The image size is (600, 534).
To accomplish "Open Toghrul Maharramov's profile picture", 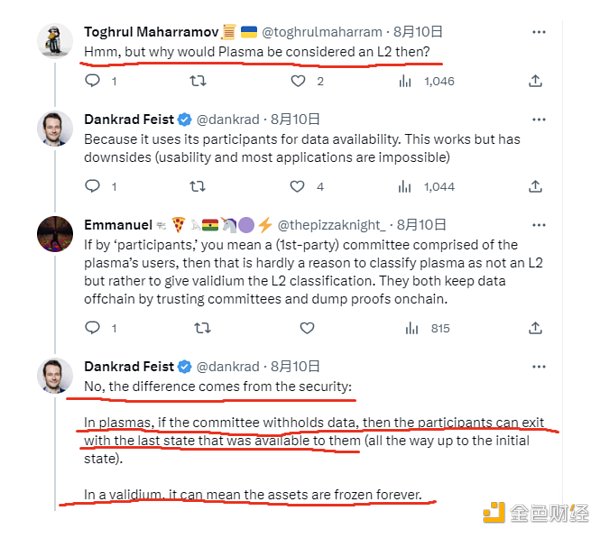I will [54, 39].
